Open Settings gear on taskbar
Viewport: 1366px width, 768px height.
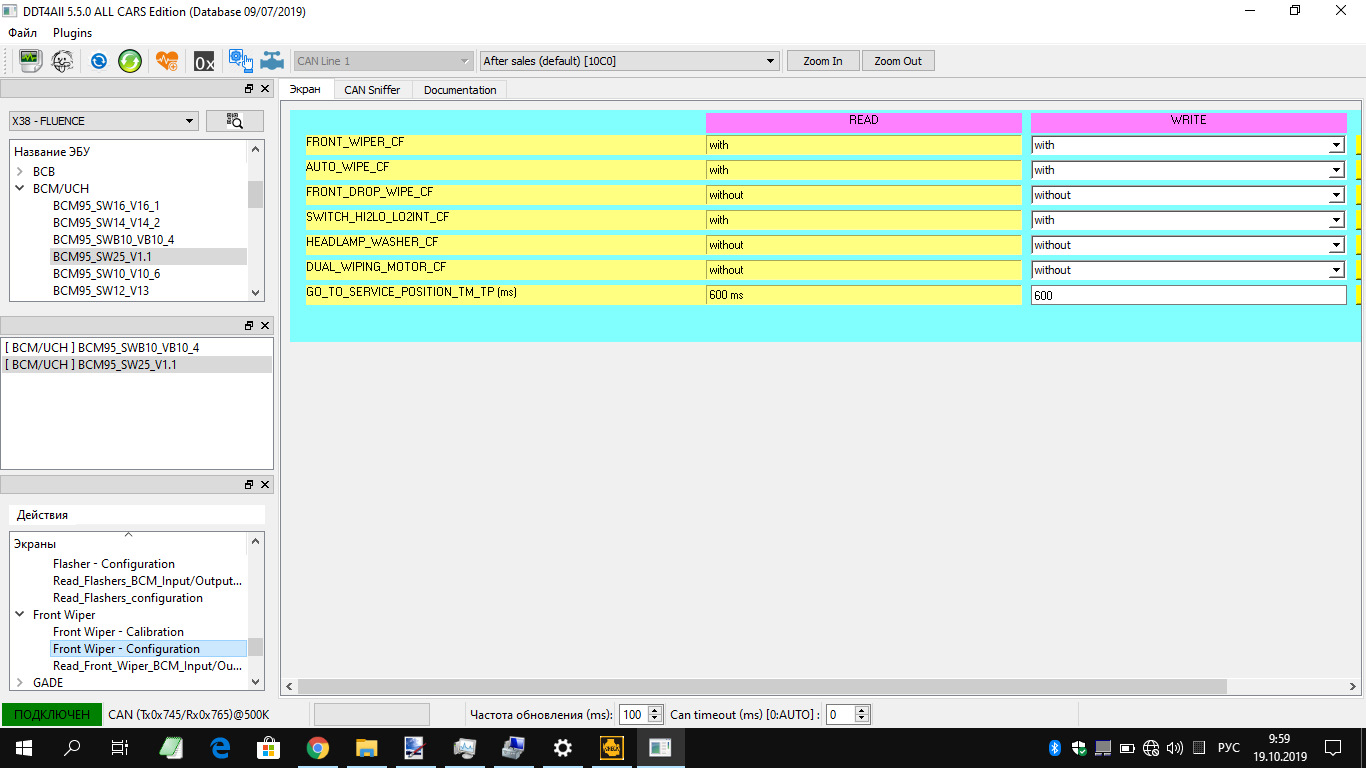pos(563,748)
